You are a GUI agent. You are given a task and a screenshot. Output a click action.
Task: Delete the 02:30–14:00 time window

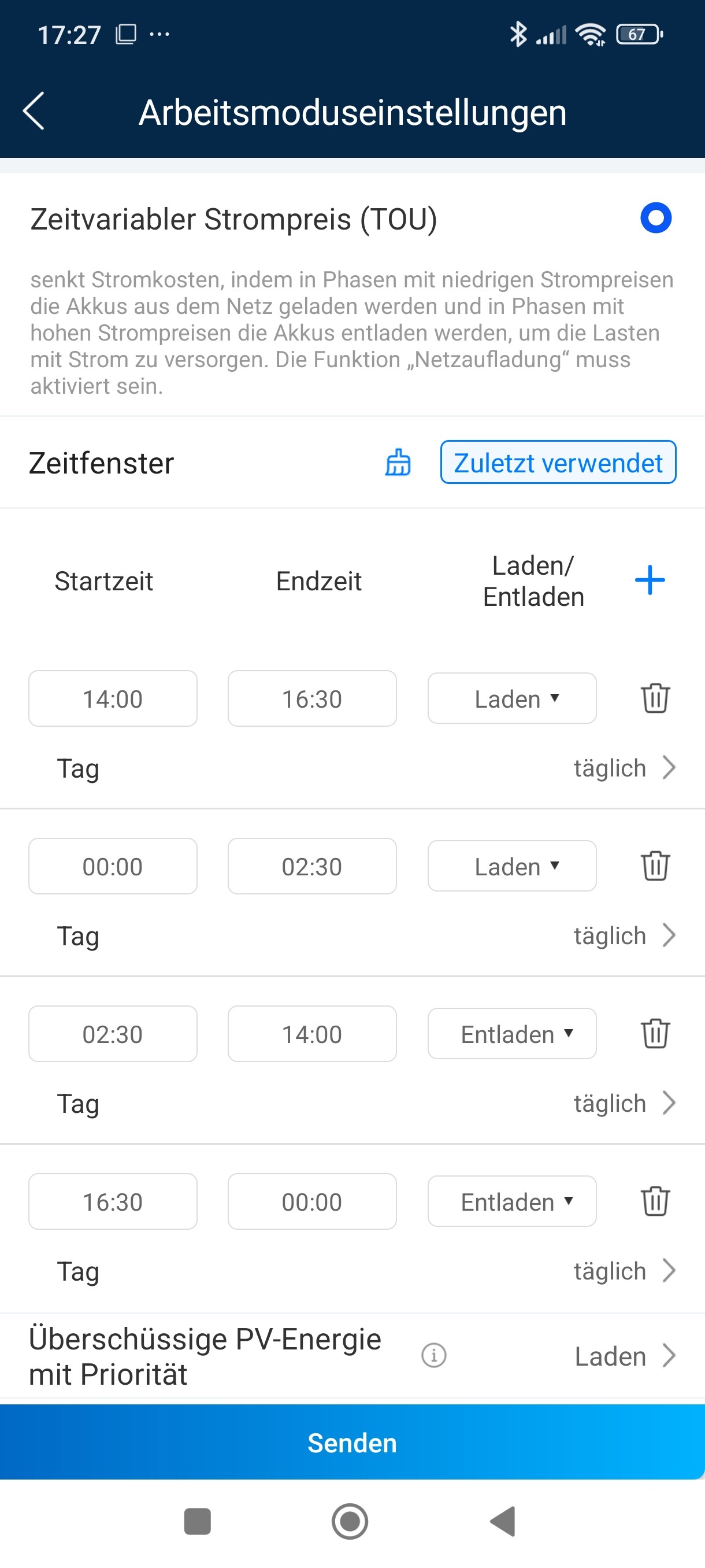tap(655, 1034)
